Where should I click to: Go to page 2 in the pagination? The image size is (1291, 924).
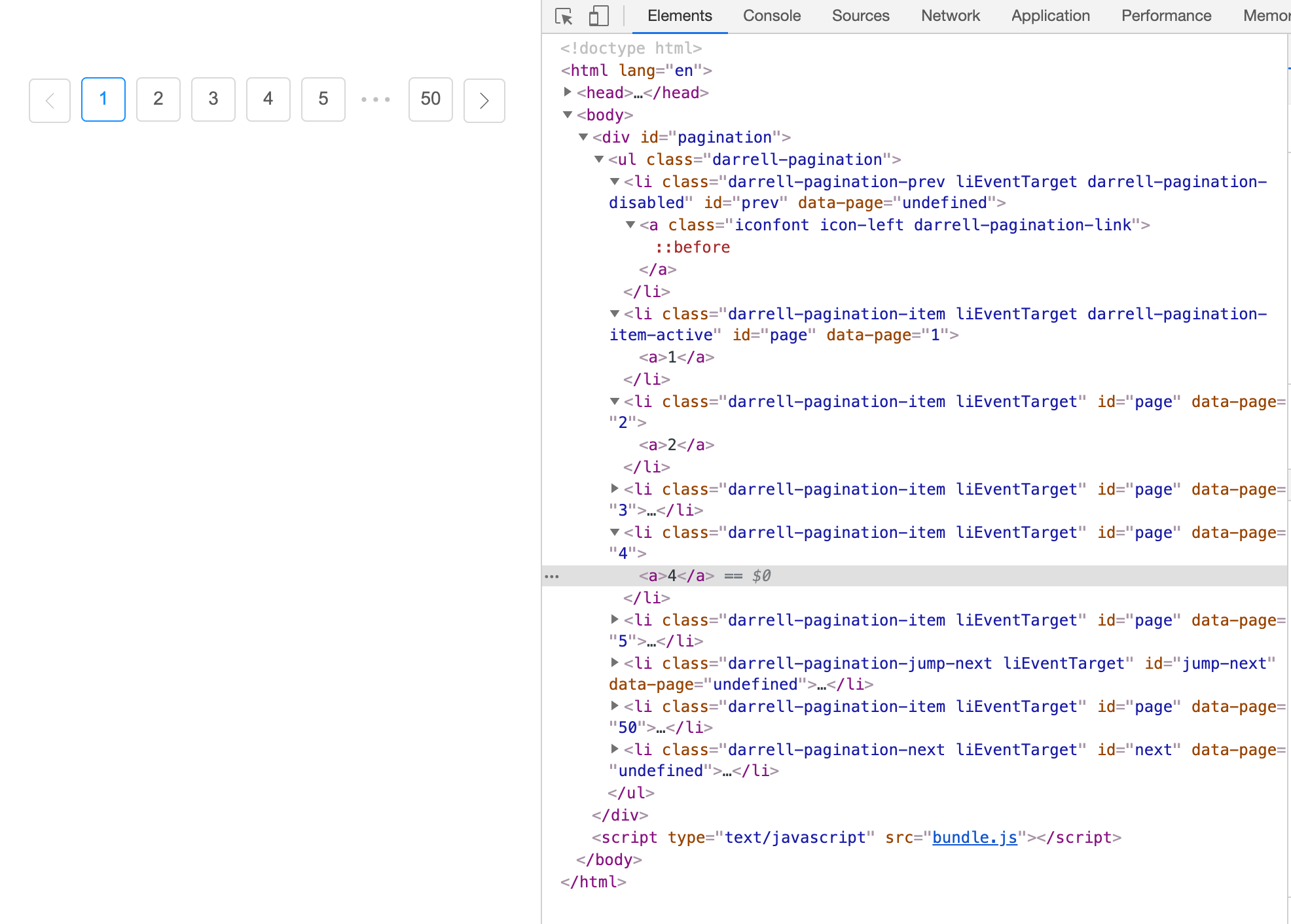click(158, 99)
